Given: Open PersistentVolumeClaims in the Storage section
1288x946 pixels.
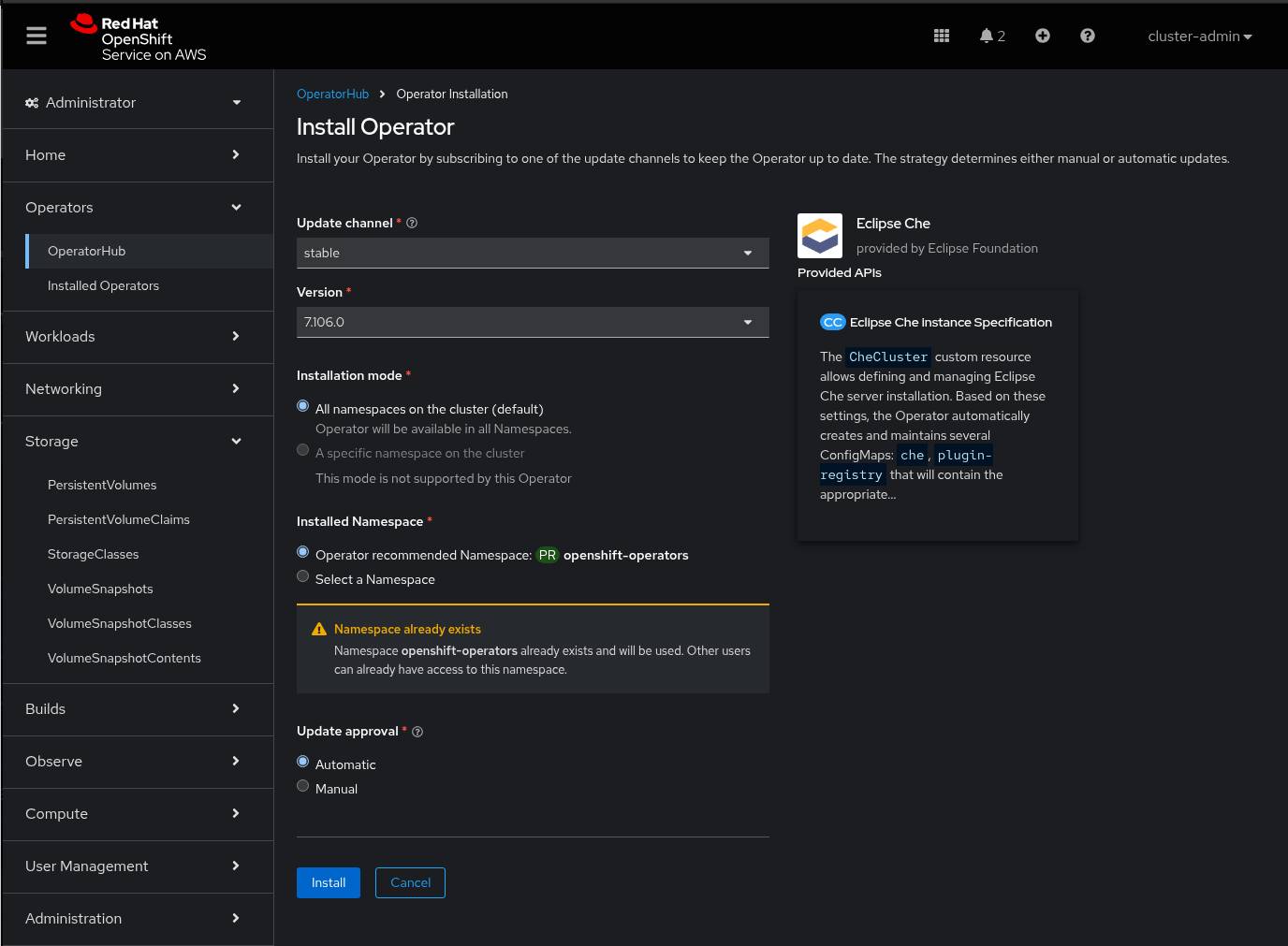Looking at the screenshot, I should (x=118, y=519).
